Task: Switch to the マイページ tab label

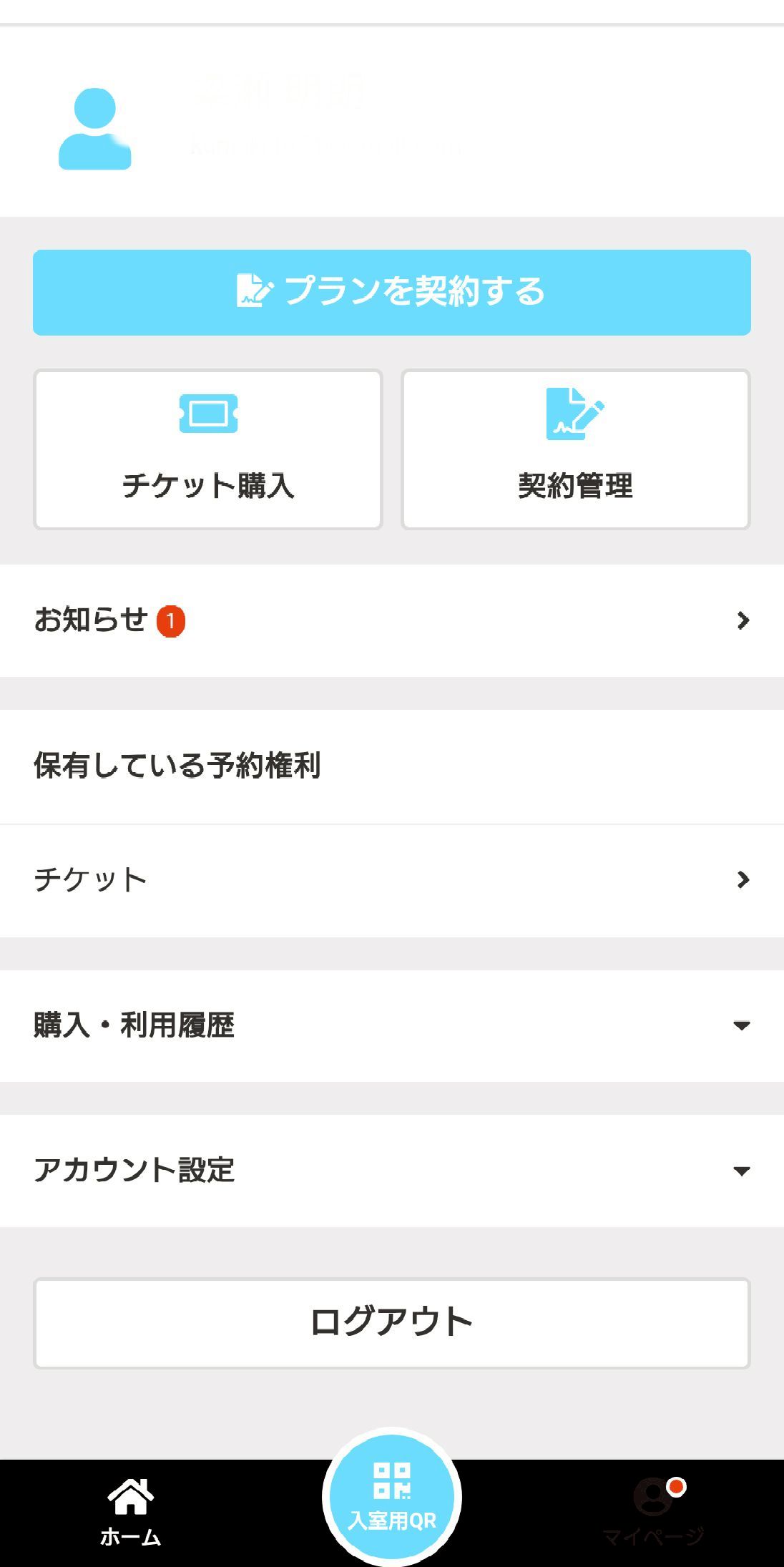Action: (x=654, y=1536)
